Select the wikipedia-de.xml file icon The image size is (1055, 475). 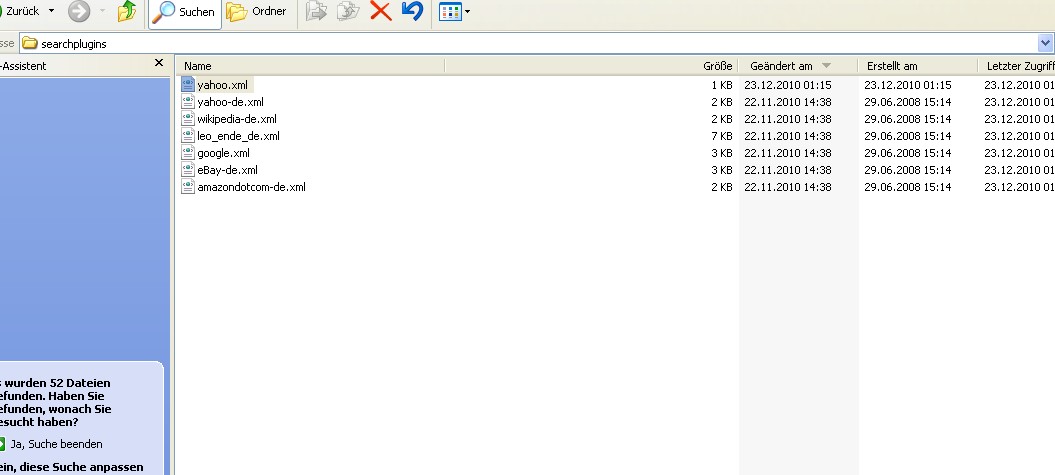click(188, 118)
